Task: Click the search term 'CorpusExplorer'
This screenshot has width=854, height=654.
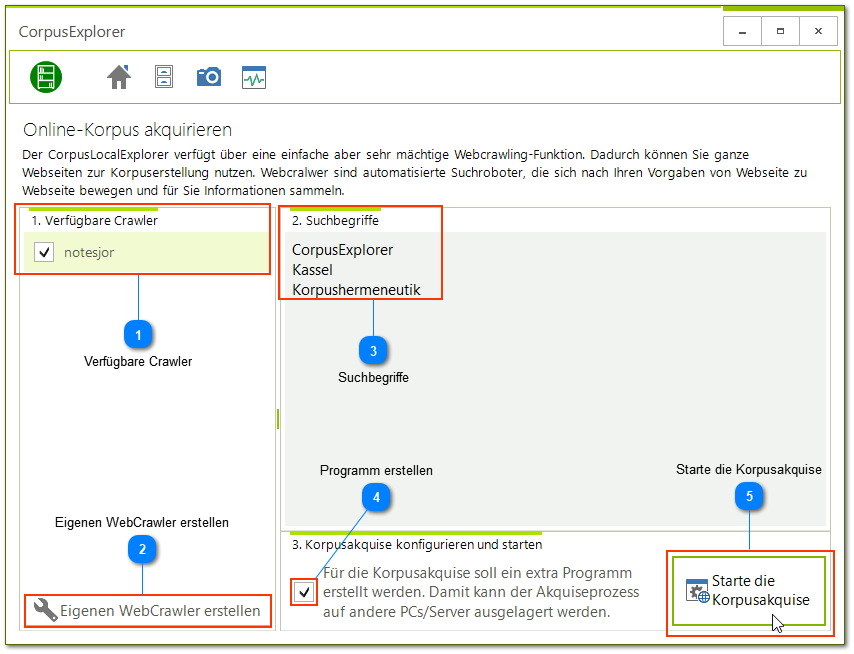Action: click(343, 250)
